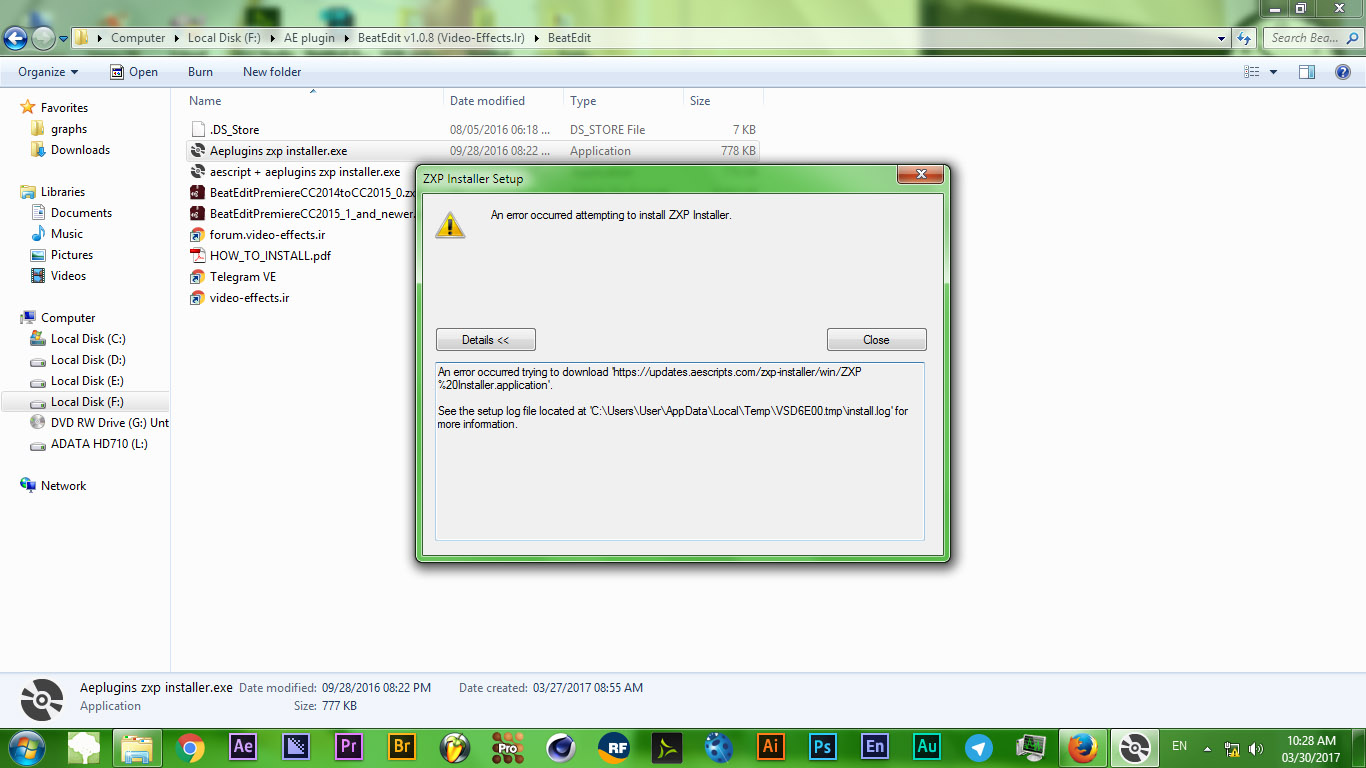Click the Explorer forward arrow

[x=43, y=38]
